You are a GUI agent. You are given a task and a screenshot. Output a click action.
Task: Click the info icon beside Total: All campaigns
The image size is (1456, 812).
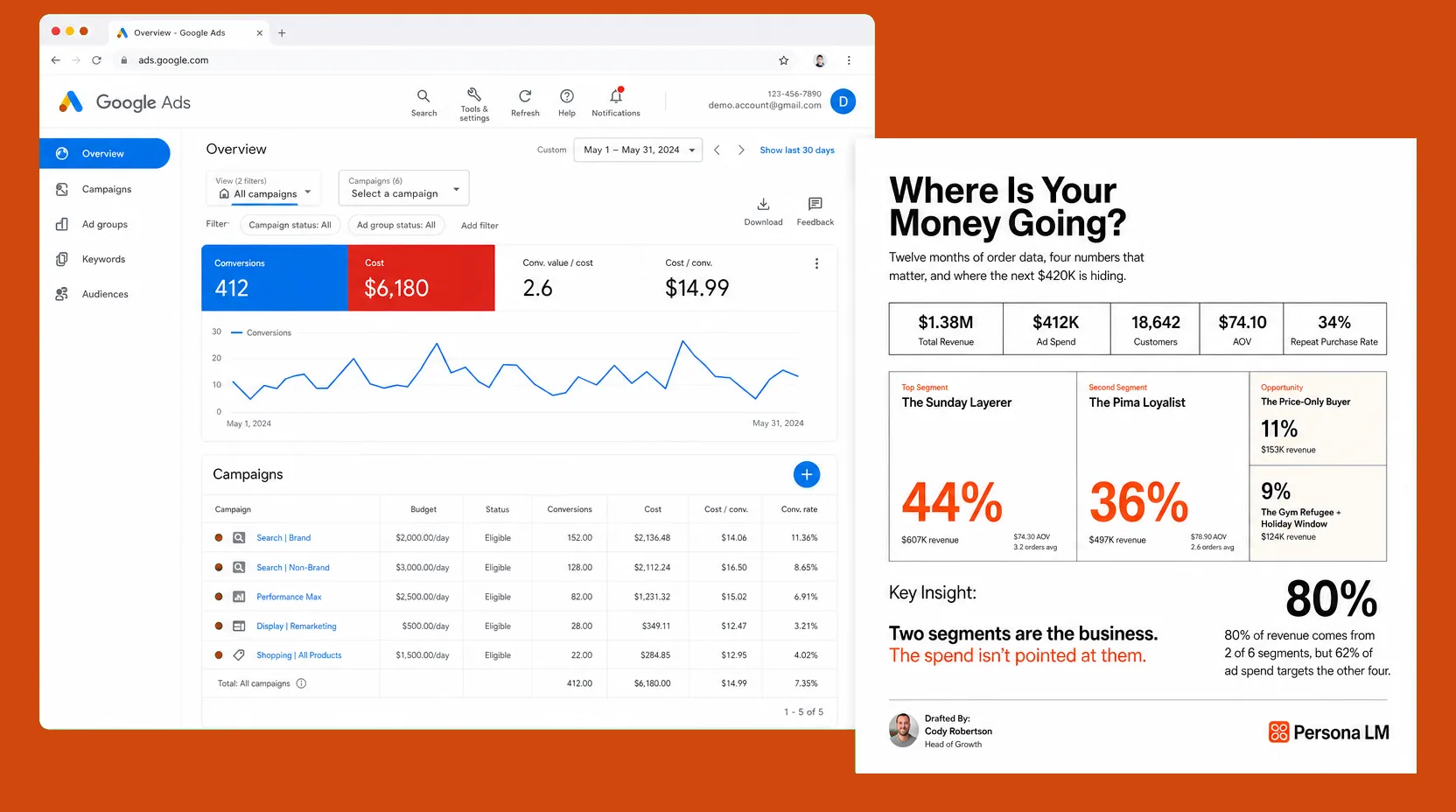point(301,683)
